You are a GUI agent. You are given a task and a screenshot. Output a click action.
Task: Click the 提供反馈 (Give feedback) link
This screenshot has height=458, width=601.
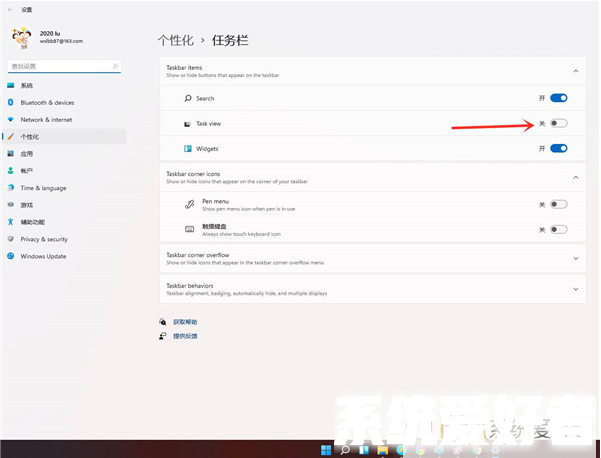186,337
